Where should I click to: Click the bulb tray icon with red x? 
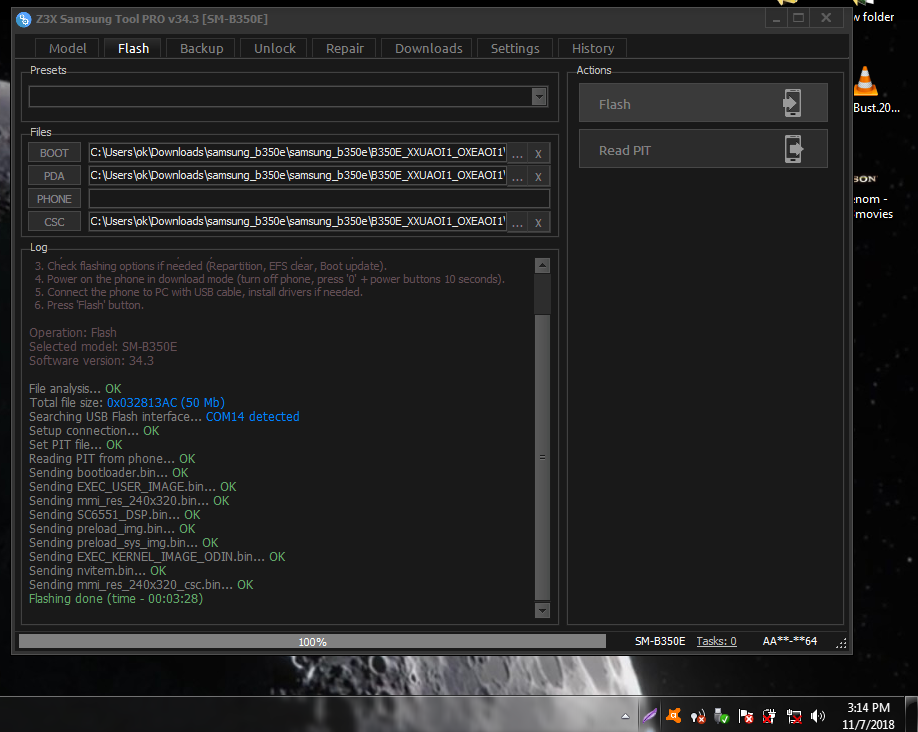698,716
